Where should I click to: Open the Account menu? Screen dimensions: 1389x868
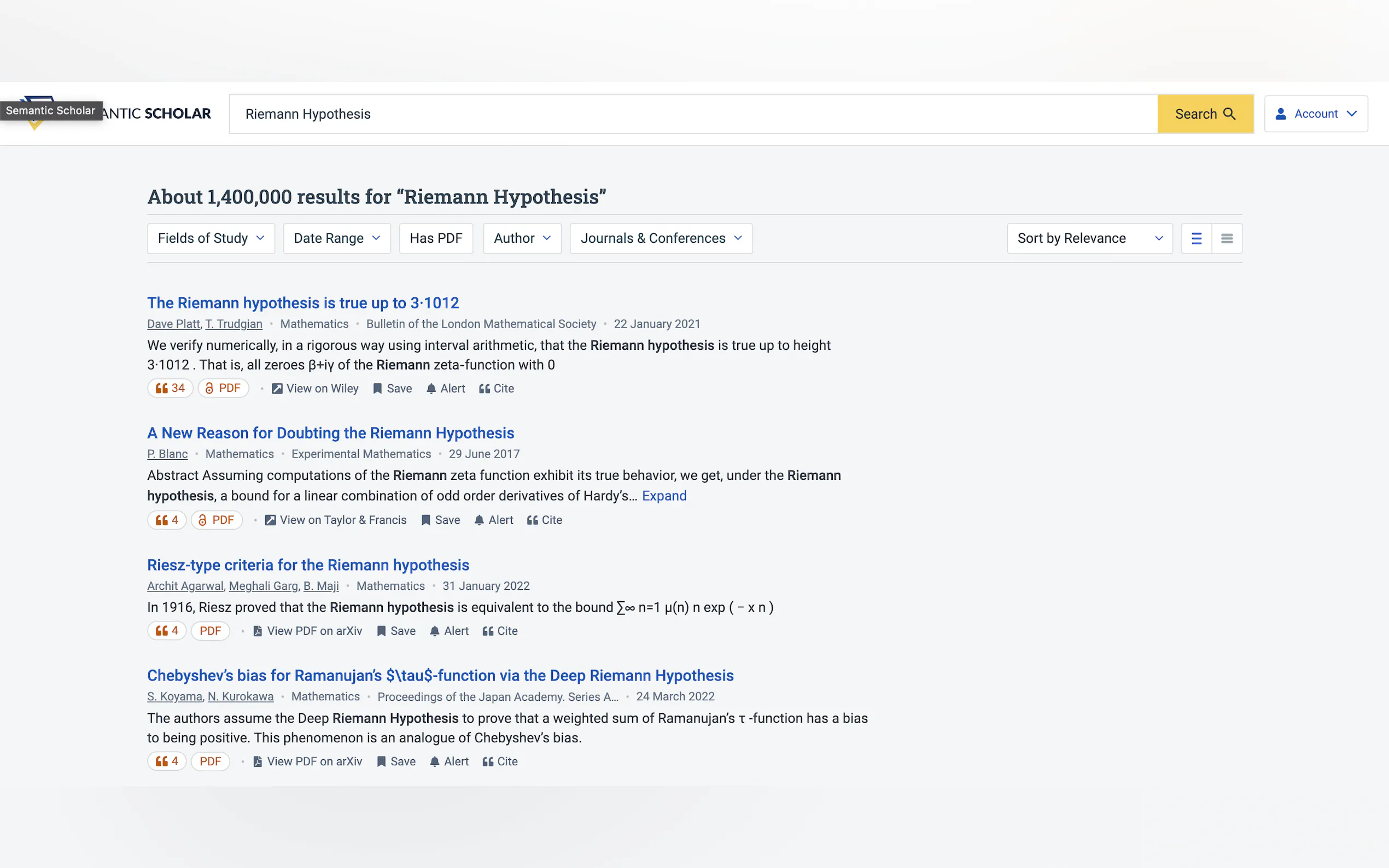coord(1316,114)
